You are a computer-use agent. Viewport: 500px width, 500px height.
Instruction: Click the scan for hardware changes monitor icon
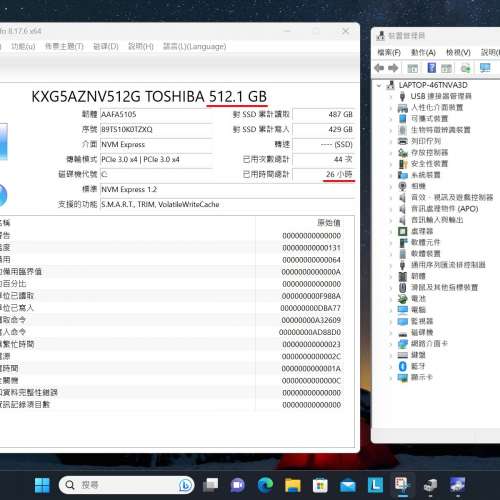tap(485, 68)
